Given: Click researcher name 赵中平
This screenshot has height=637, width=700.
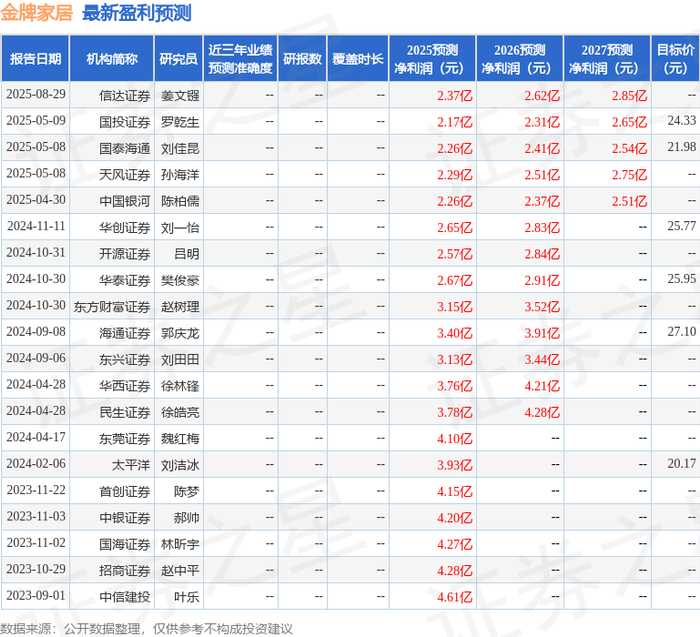Looking at the screenshot, I should point(180,570).
